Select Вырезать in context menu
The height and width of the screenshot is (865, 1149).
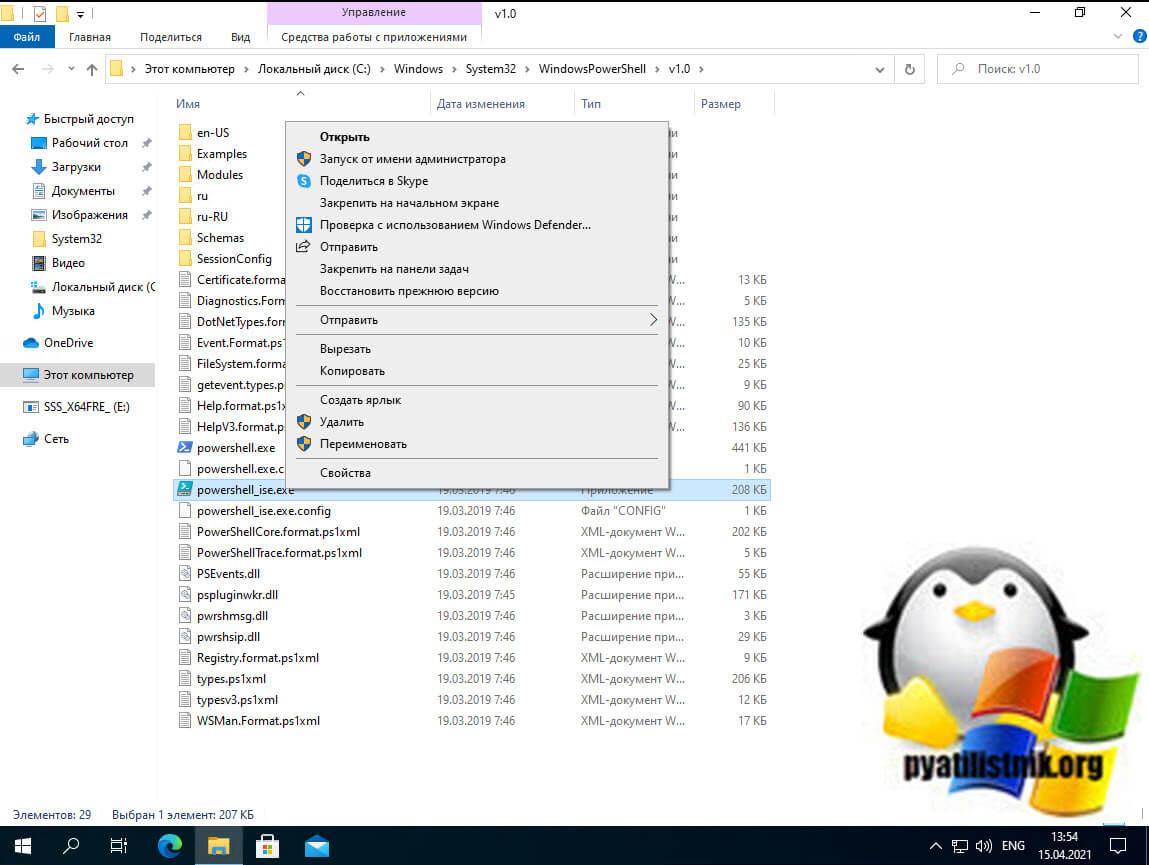point(476,349)
